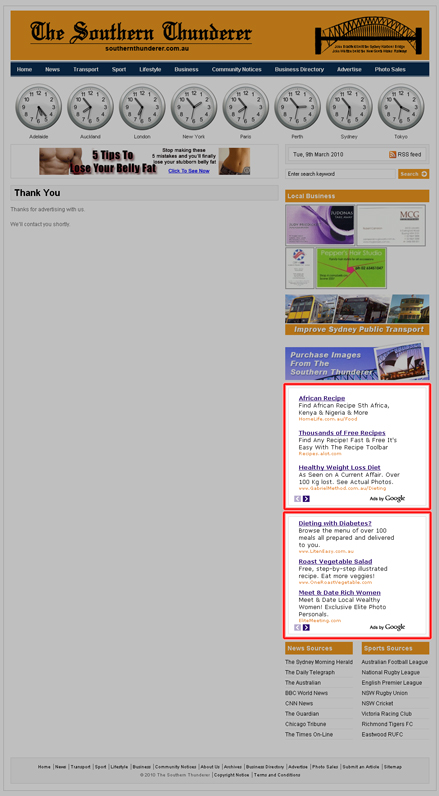Screen dimensions: 439x796
Task: Click previous arrow in second Google ads block
Action: pyautogui.click(x=297, y=627)
